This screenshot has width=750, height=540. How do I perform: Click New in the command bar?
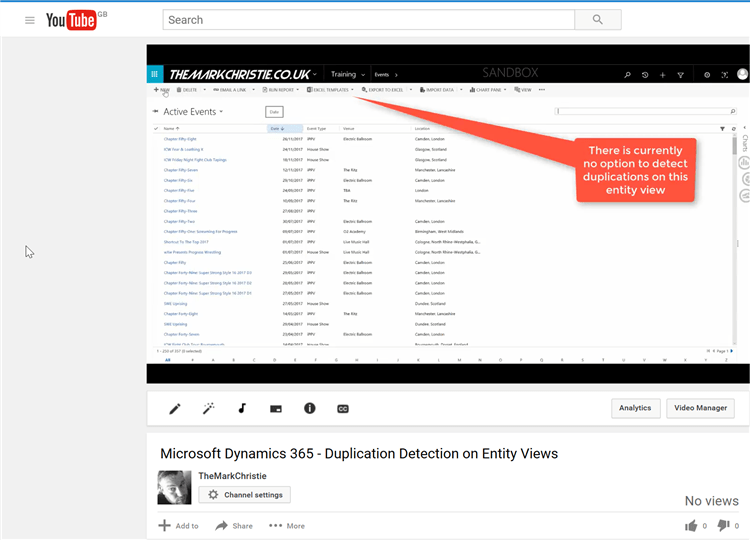point(162,89)
